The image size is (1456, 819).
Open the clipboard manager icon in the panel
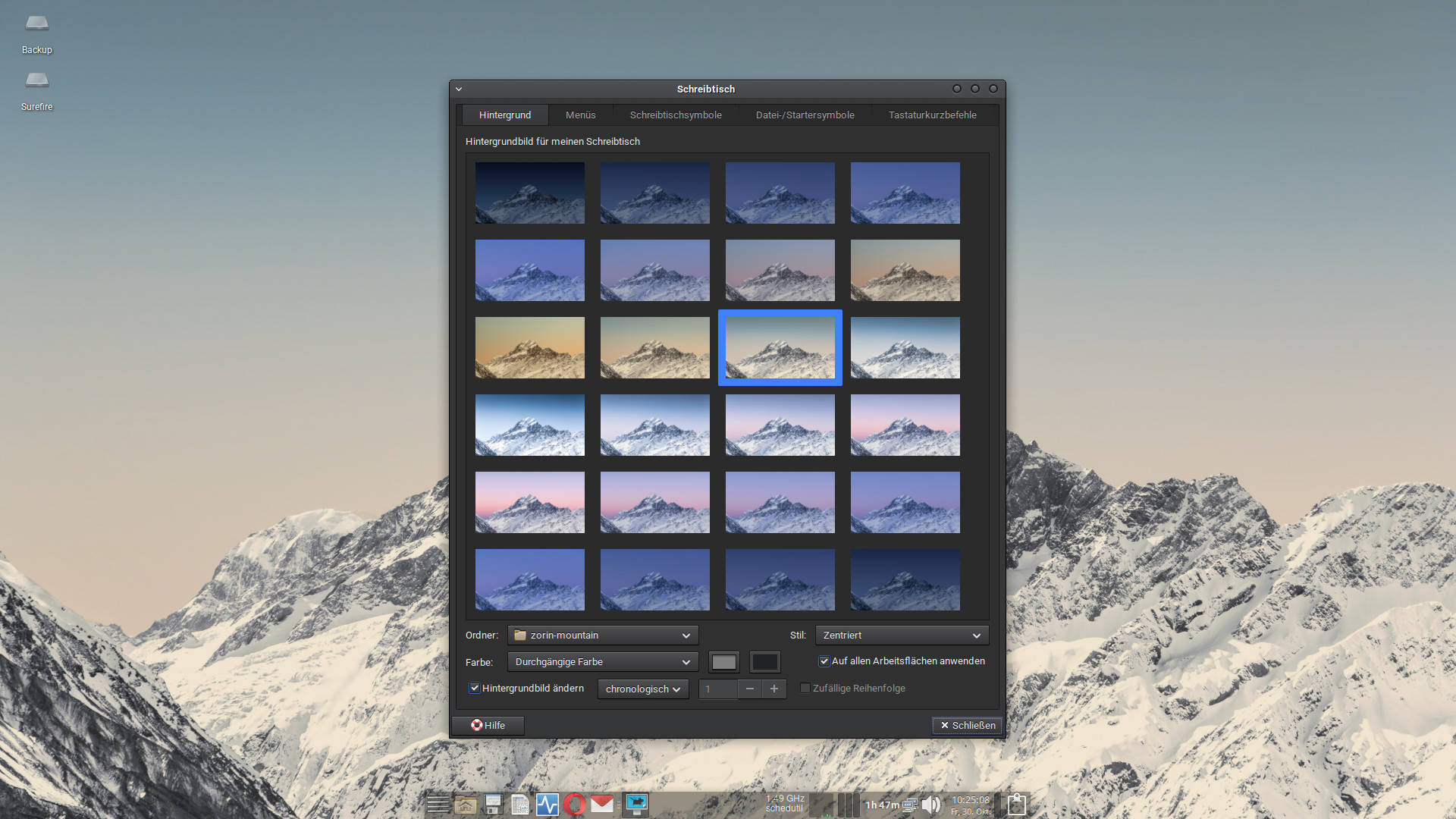click(x=1017, y=804)
